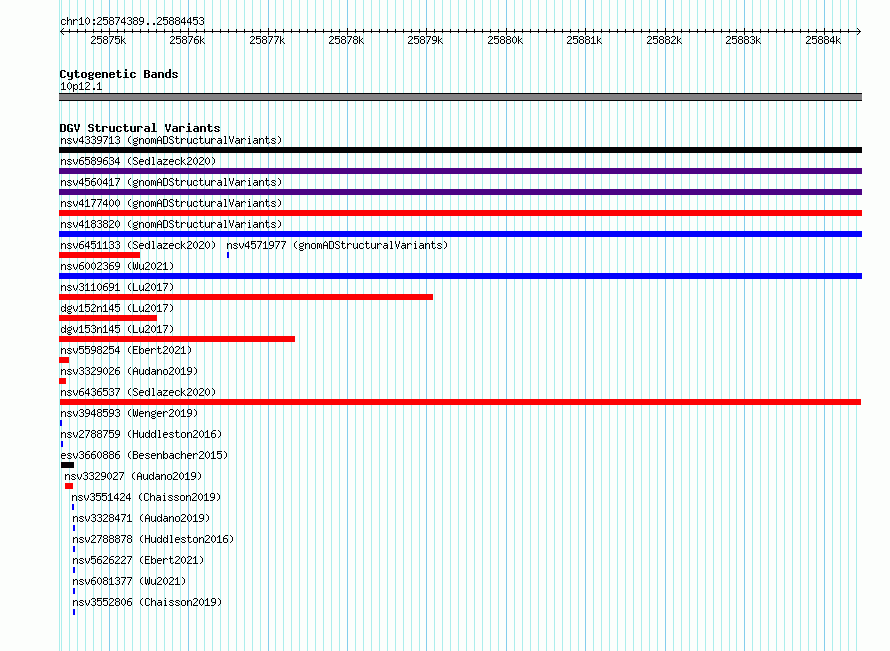The image size is (890, 651).
Task: Click the nsv6002369 (Wu2021) label
Action: pos(117,266)
